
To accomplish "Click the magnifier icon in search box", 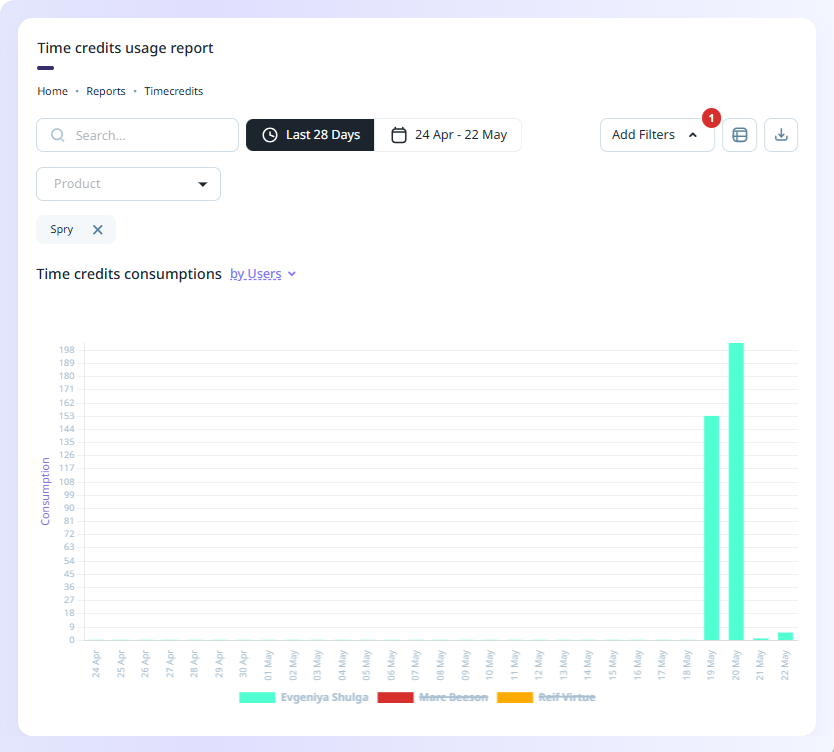I will [57, 135].
